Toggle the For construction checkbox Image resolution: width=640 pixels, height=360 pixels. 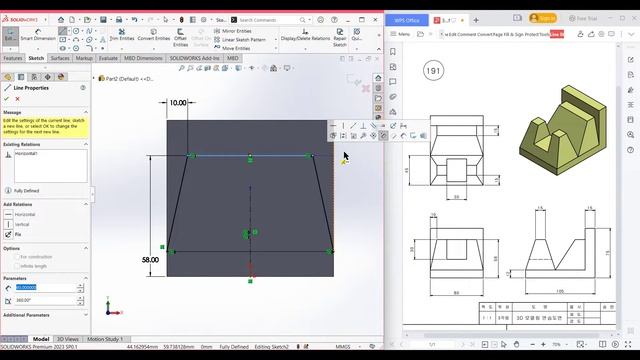pos(17,257)
